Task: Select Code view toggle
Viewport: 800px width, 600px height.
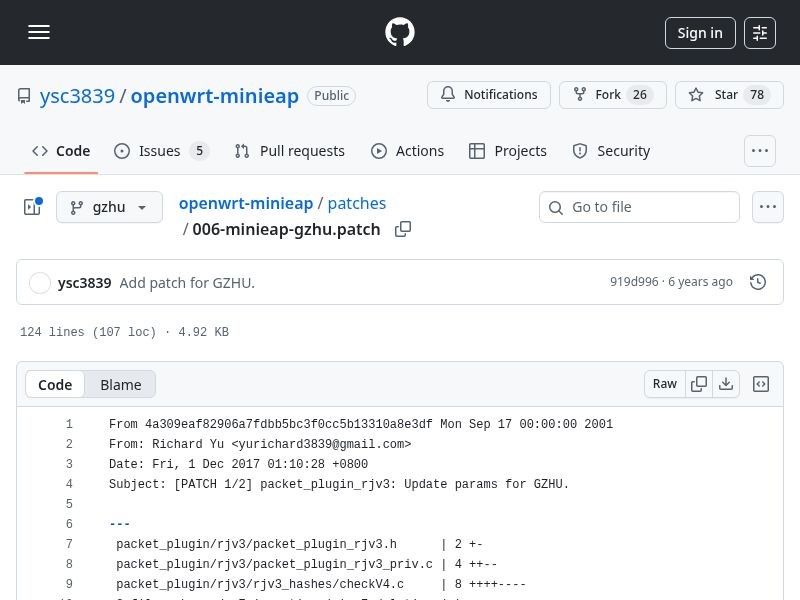Action: click(55, 385)
